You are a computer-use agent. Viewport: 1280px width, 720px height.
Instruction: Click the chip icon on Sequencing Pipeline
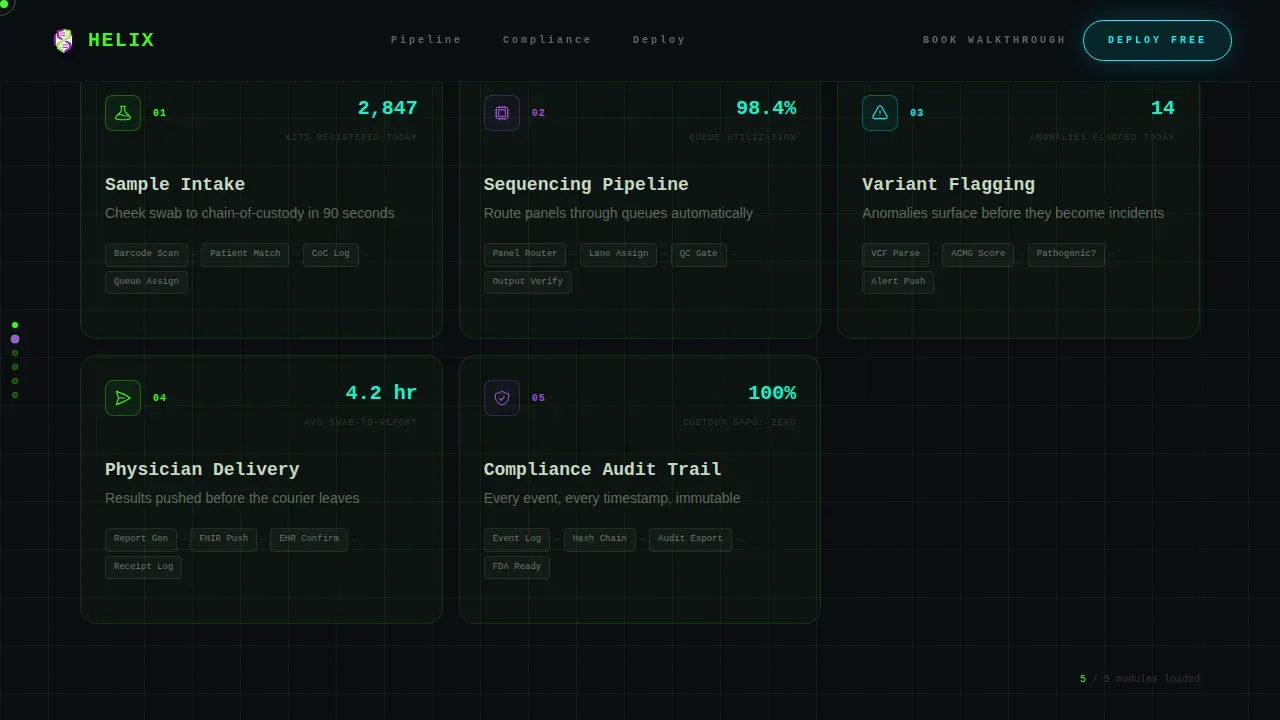[x=502, y=113]
